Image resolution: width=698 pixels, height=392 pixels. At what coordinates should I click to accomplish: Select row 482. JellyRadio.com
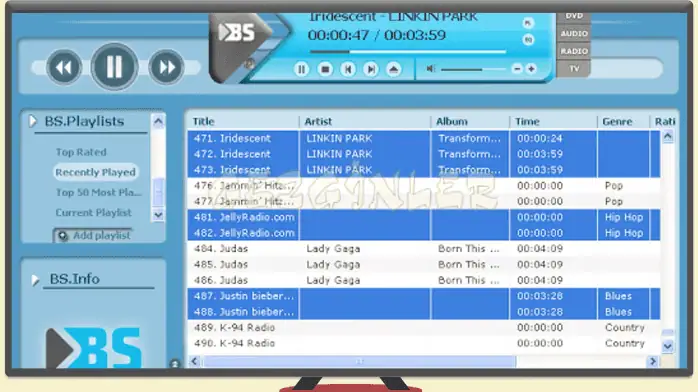(423, 233)
